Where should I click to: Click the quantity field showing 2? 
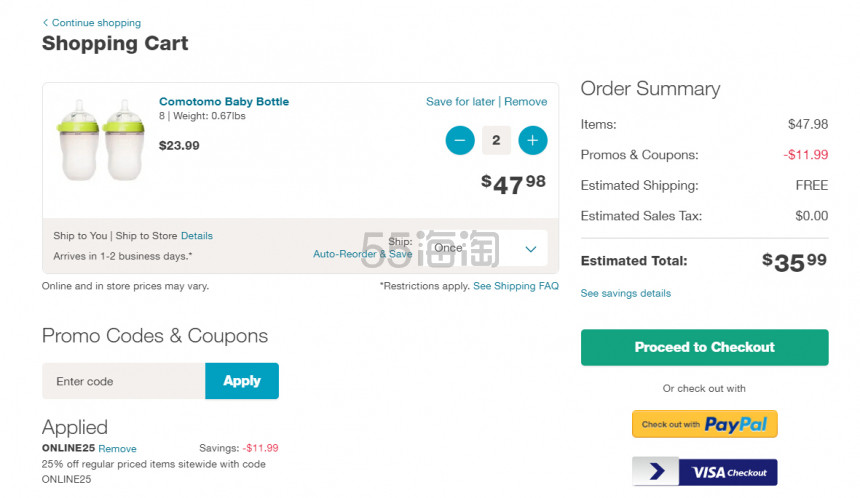click(x=496, y=140)
